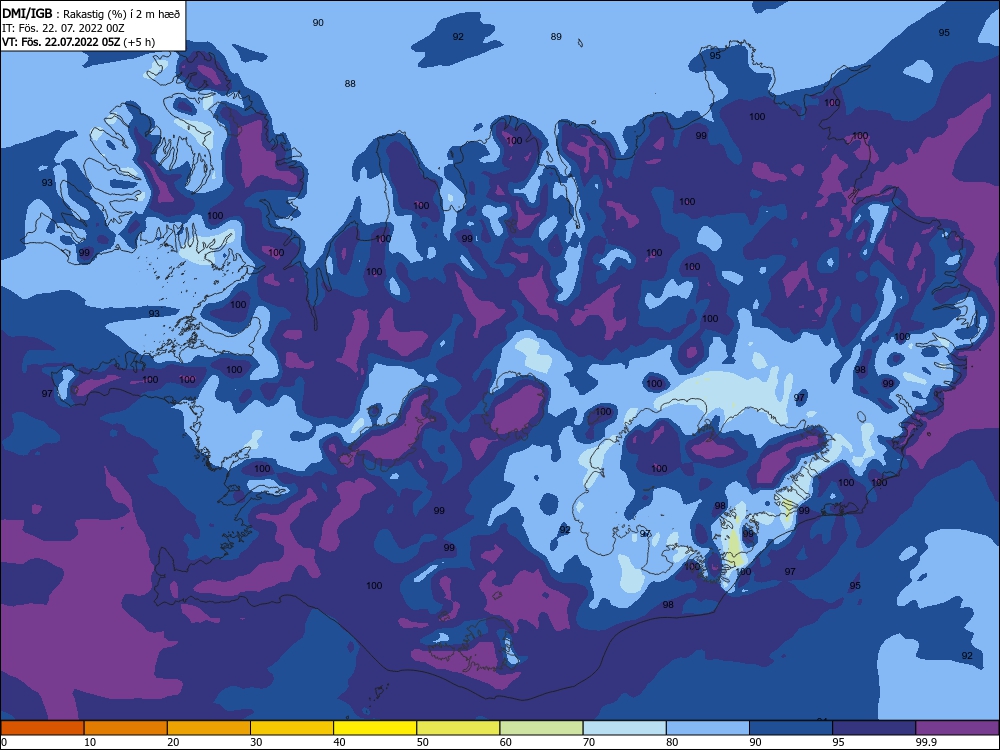
Task: Click the dark blue 90–95 legend swatch
Action: (791, 728)
